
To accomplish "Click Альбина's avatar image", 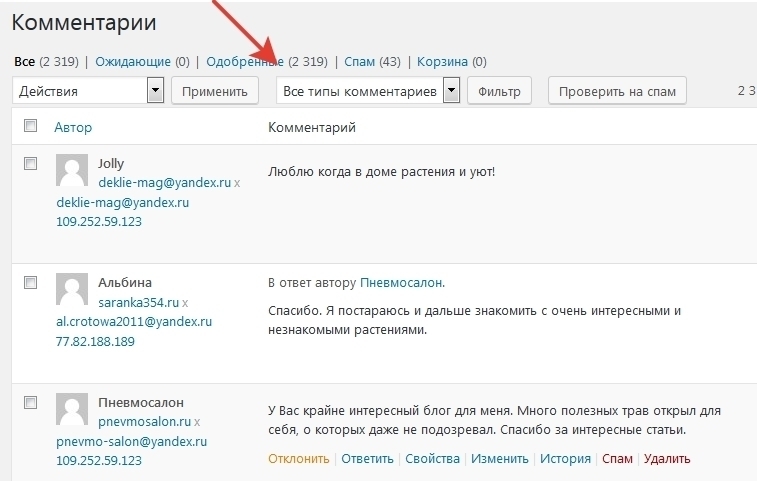I will point(71,290).
